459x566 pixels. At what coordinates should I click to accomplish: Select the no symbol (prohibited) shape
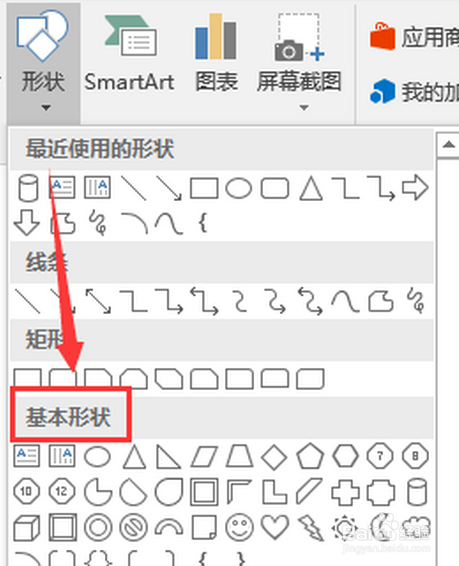tap(133, 527)
